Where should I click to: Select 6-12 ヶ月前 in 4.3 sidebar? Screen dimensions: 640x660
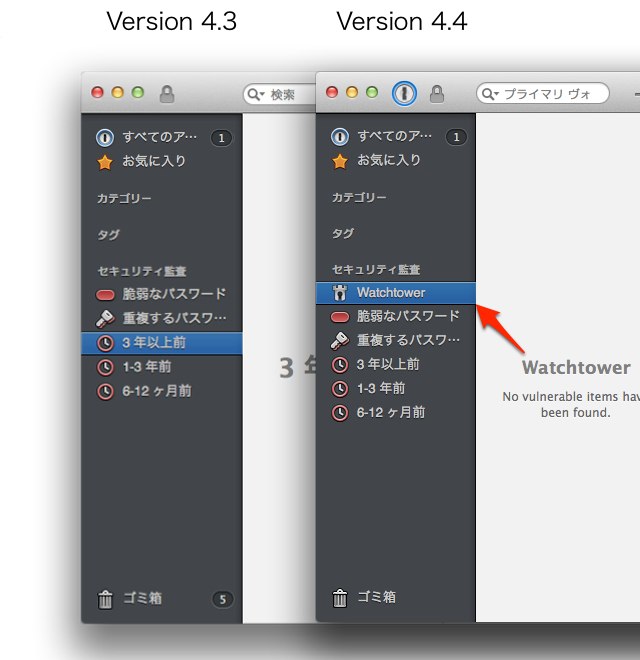162,391
